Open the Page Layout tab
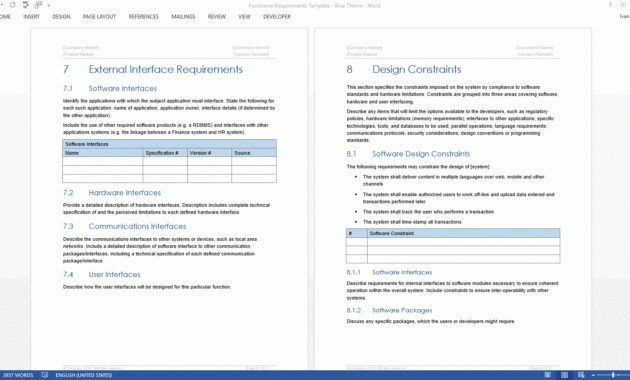This screenshot has width=630, height=380. [99, 16]
